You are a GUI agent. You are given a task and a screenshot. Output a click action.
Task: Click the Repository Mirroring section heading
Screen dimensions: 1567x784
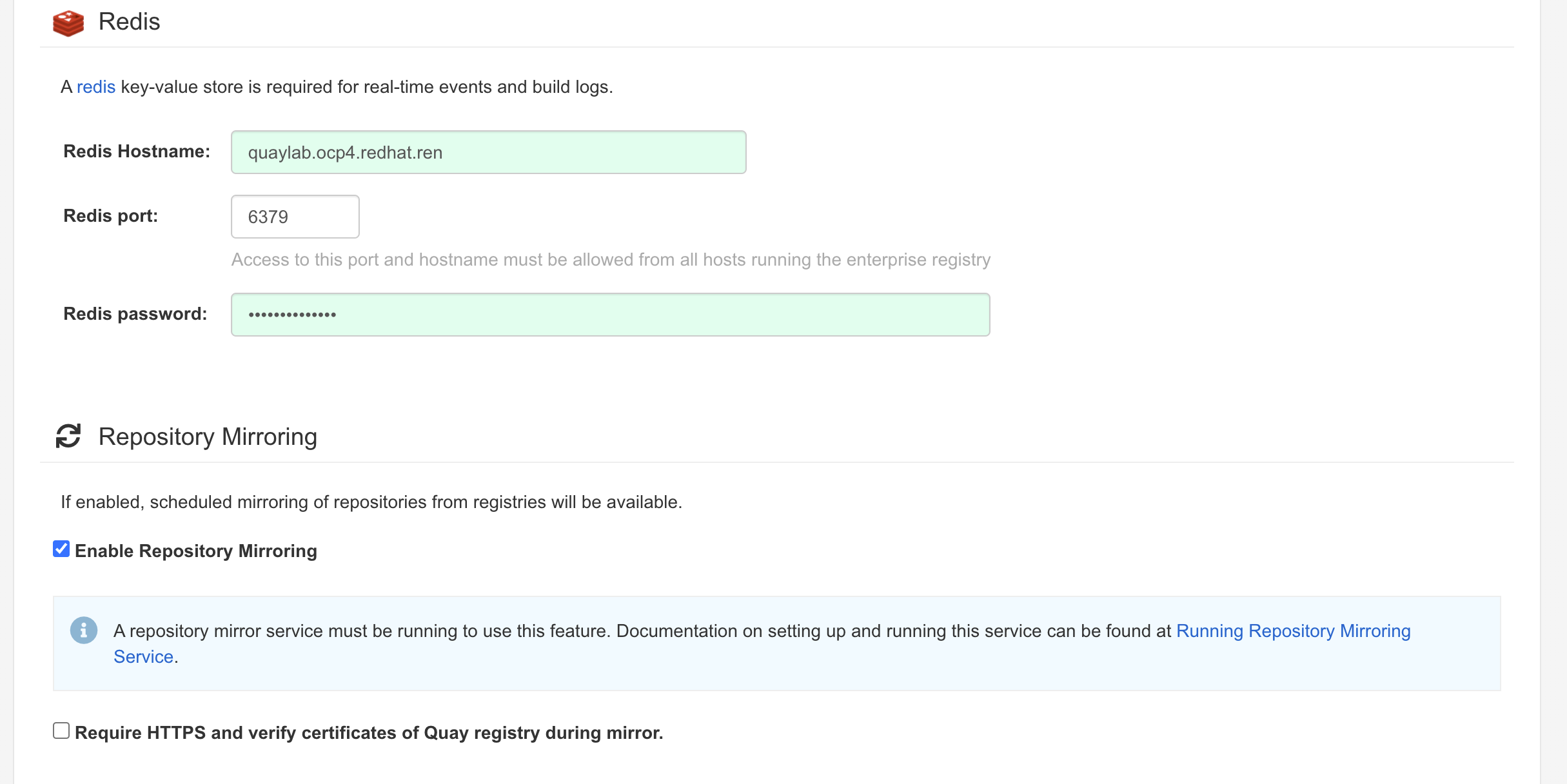(208, 437)
